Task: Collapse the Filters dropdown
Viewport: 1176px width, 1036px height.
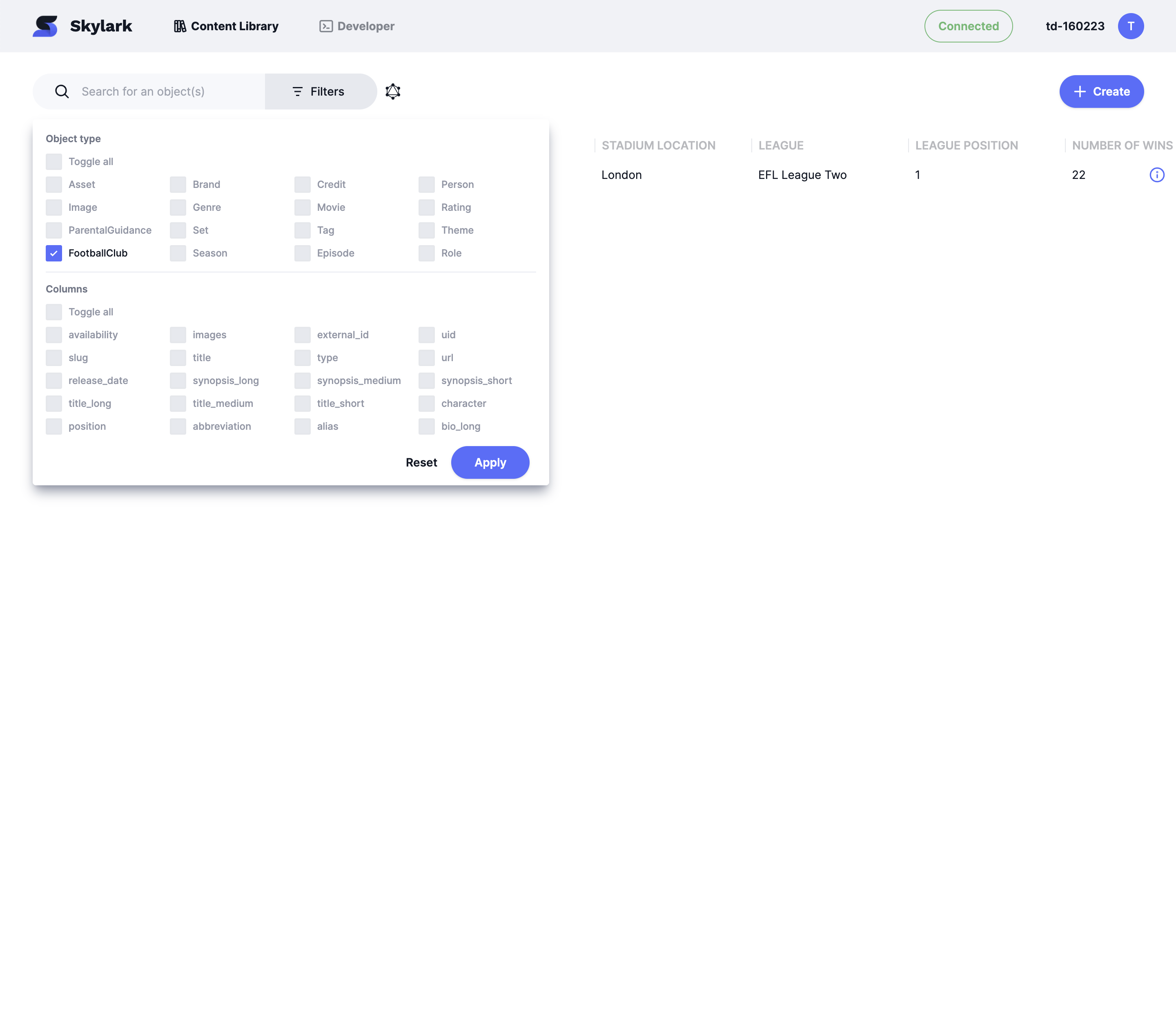Action: pos(319,92)
